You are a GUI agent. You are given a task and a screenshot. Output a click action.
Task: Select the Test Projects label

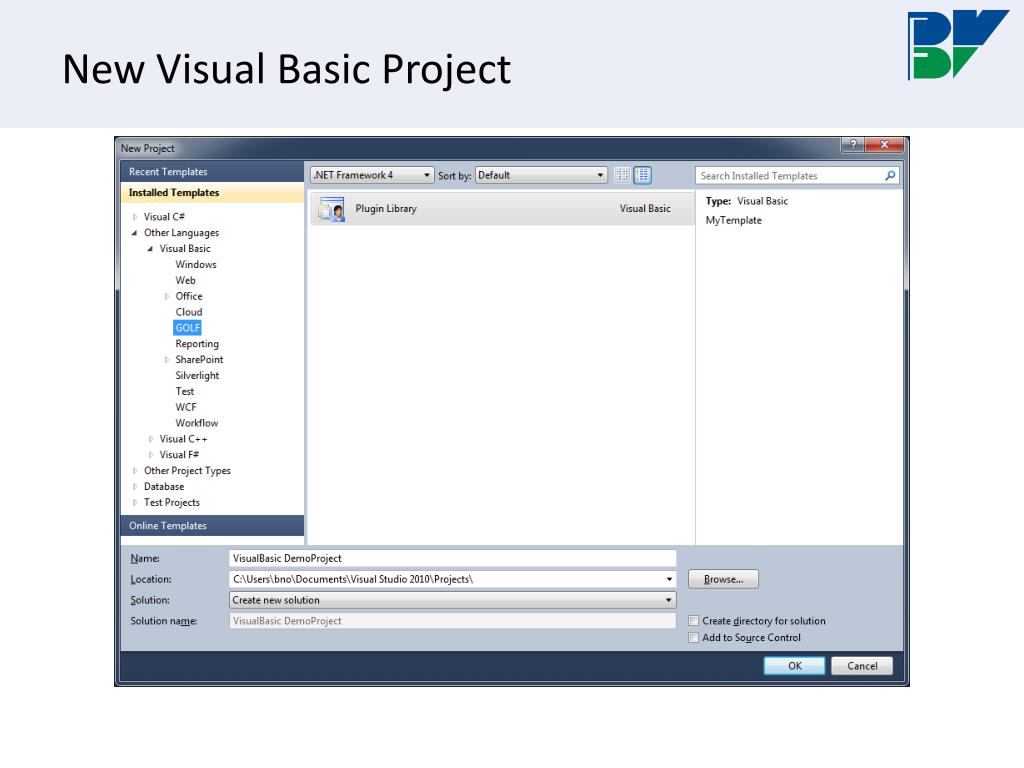tap(172, 502)
